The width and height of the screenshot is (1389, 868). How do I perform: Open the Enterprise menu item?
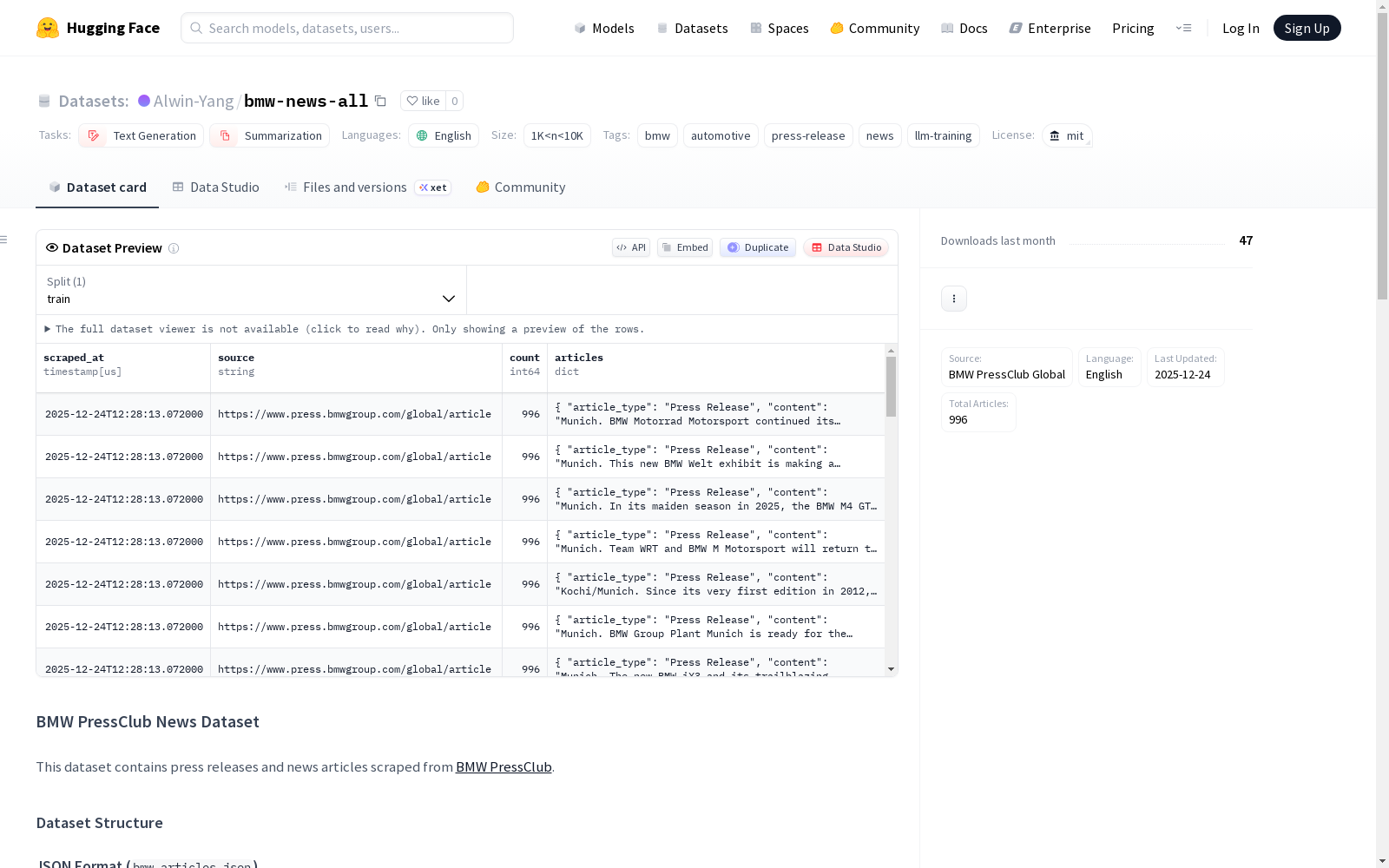click(x=1050, y=28)
